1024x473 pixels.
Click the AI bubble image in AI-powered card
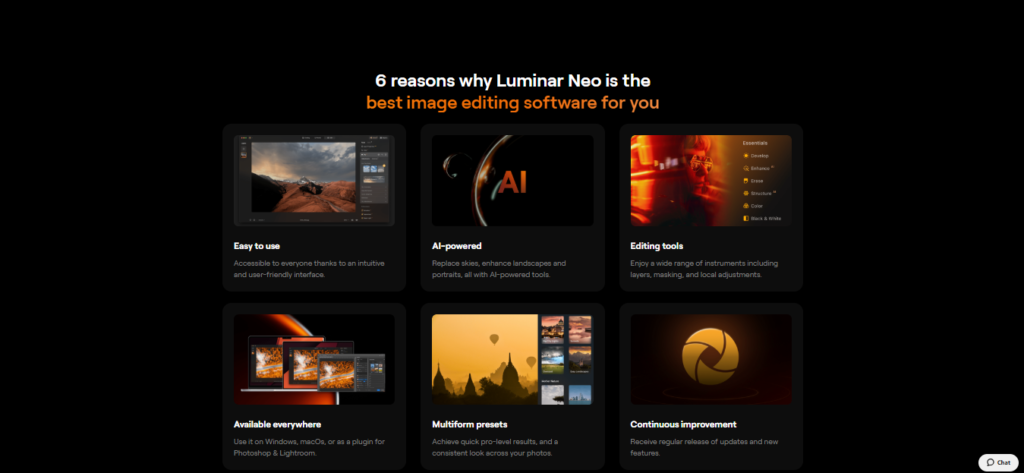[513, 180]
